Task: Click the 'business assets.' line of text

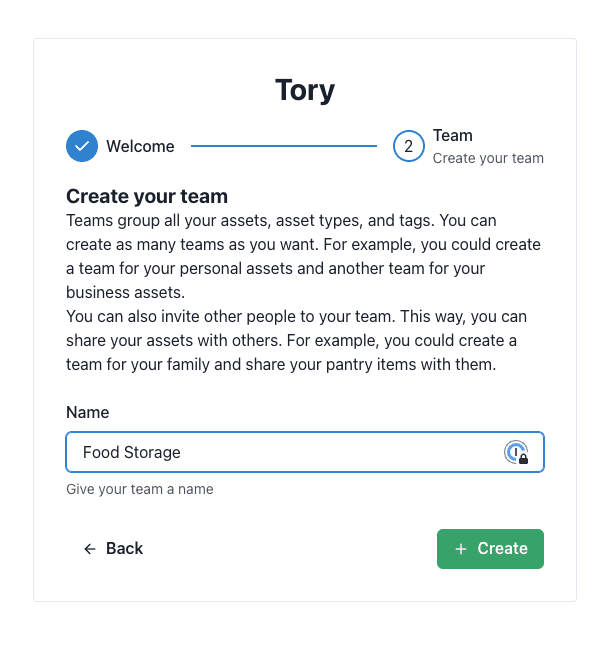Action: [x=125, y=293]
